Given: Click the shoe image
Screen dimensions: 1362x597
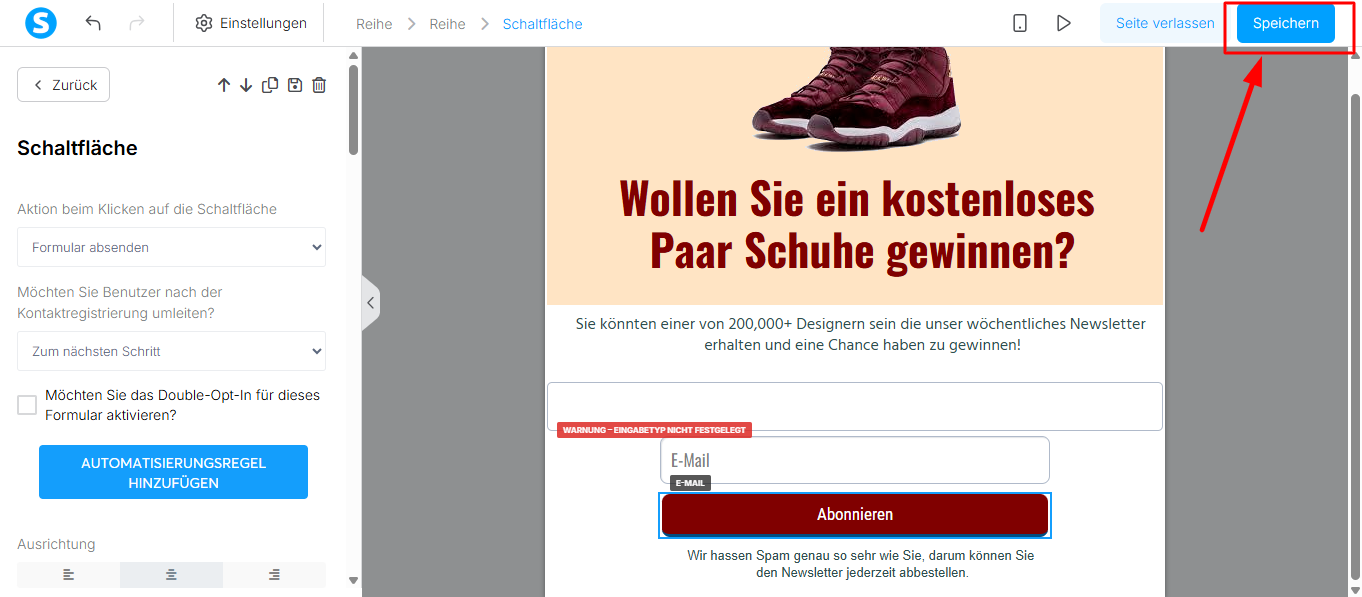Looking at the screenshot, I should pyautogui.click(x=855, y=100).
